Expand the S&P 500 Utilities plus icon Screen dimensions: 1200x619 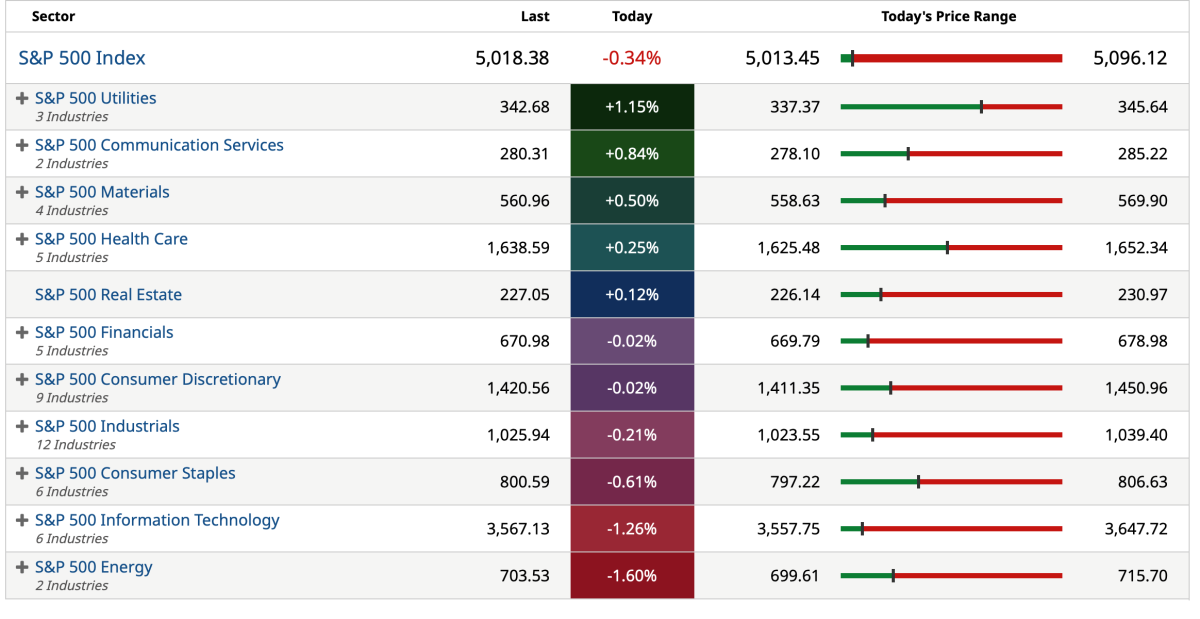pos(22,98)
